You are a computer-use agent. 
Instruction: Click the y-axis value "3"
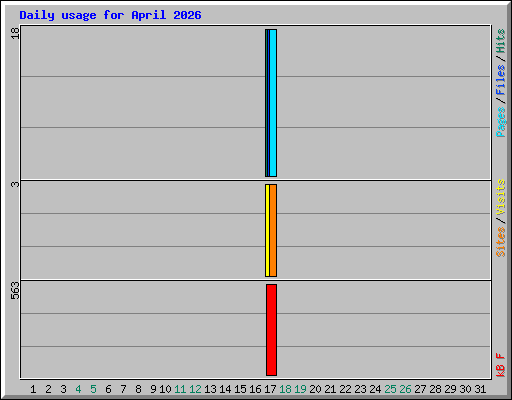point(15,184)
